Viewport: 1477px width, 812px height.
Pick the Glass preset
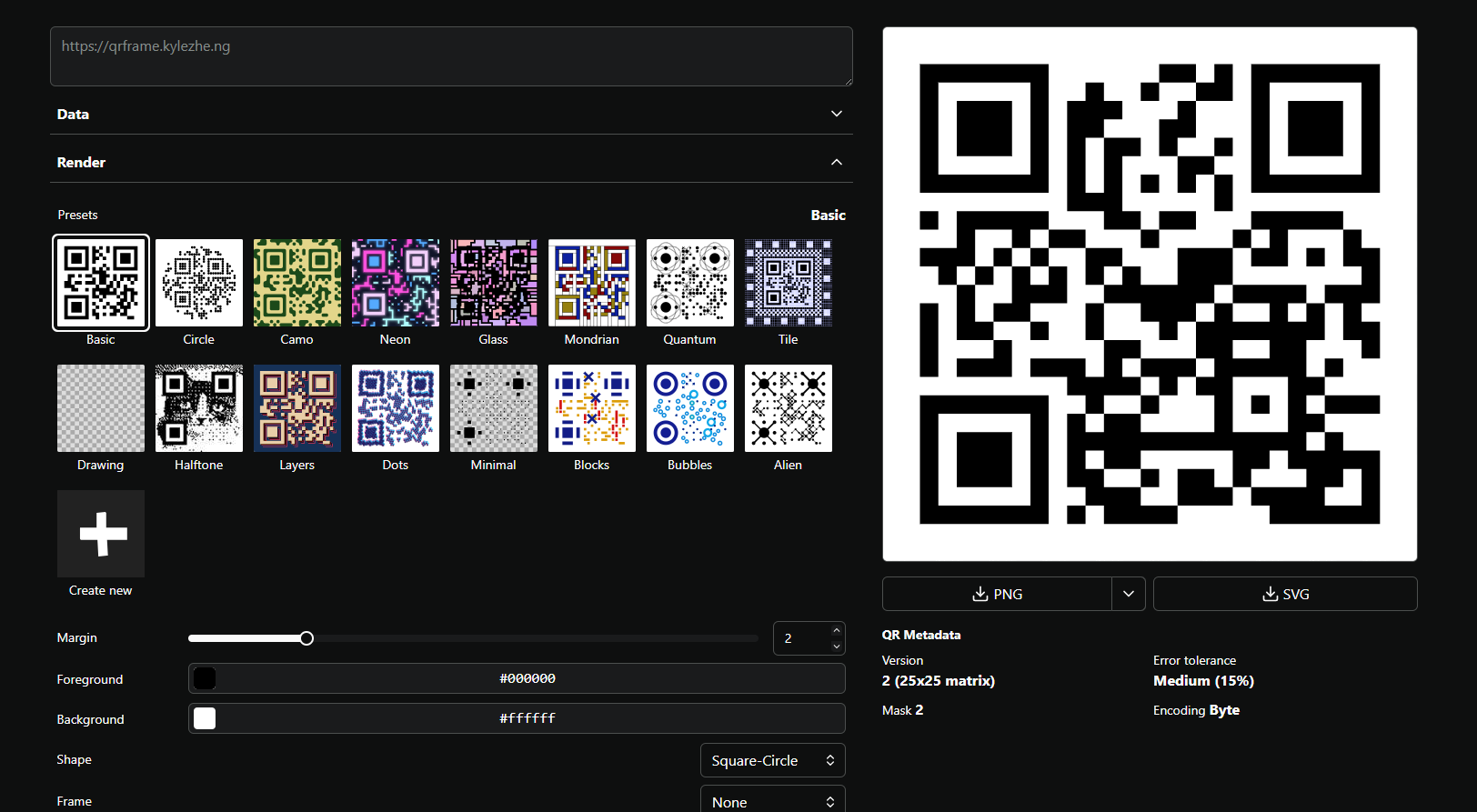click(494, 283)
